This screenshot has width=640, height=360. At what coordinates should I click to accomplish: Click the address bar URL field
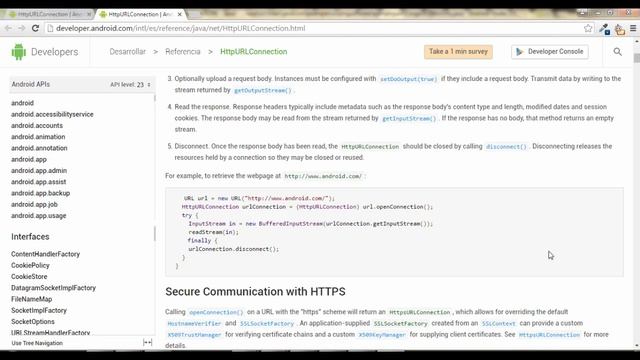coord(314,28)
